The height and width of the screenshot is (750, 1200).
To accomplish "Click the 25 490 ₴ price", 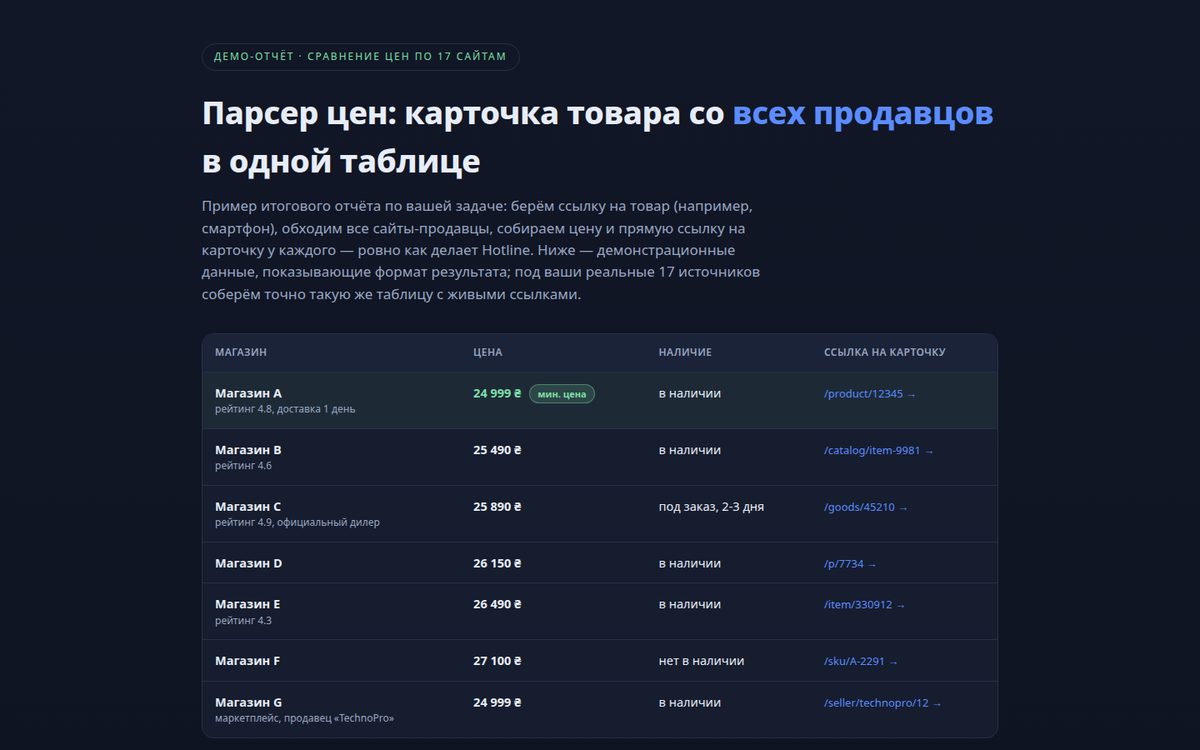I will point(497,450).
